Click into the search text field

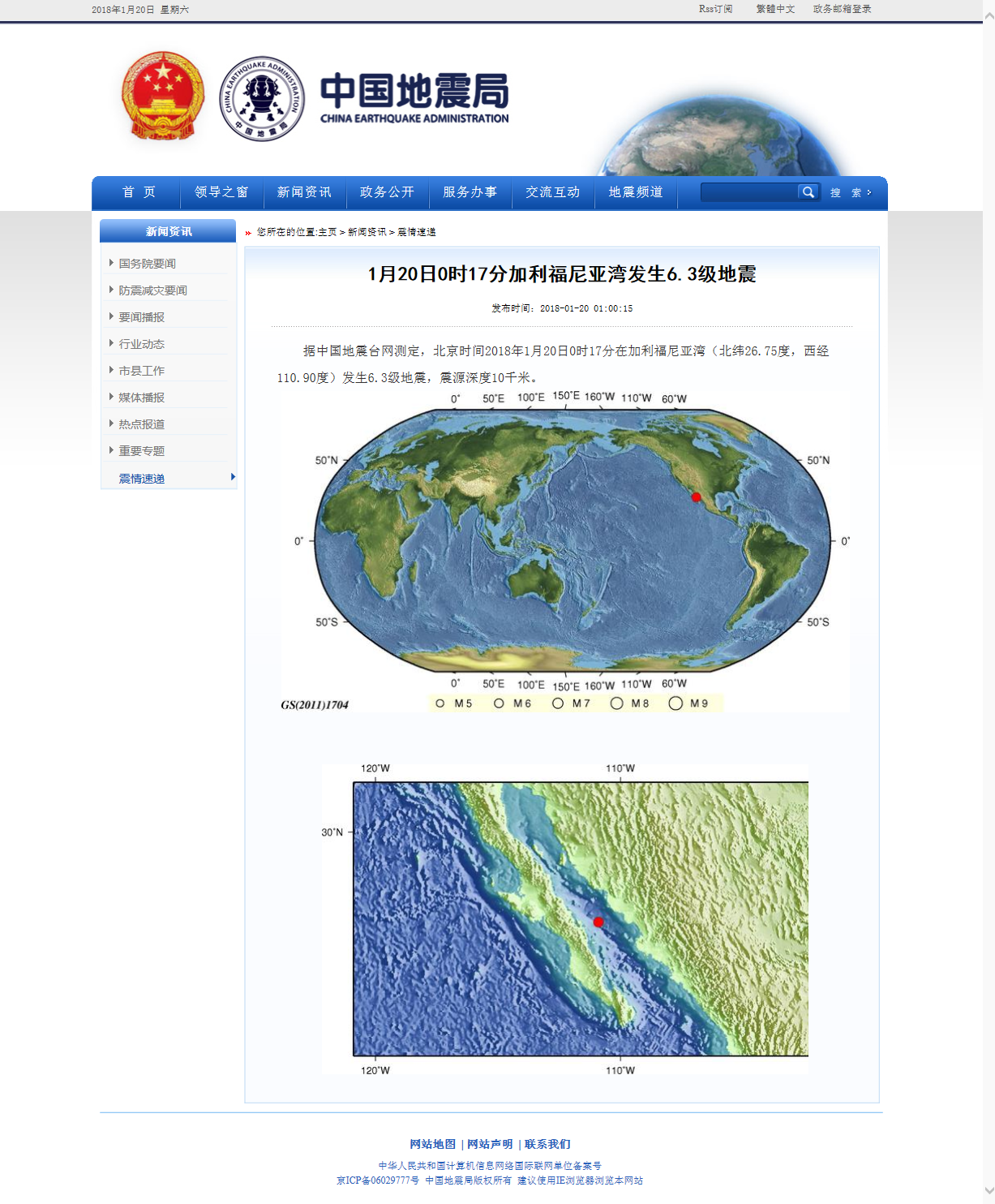[x=748, y=192]
